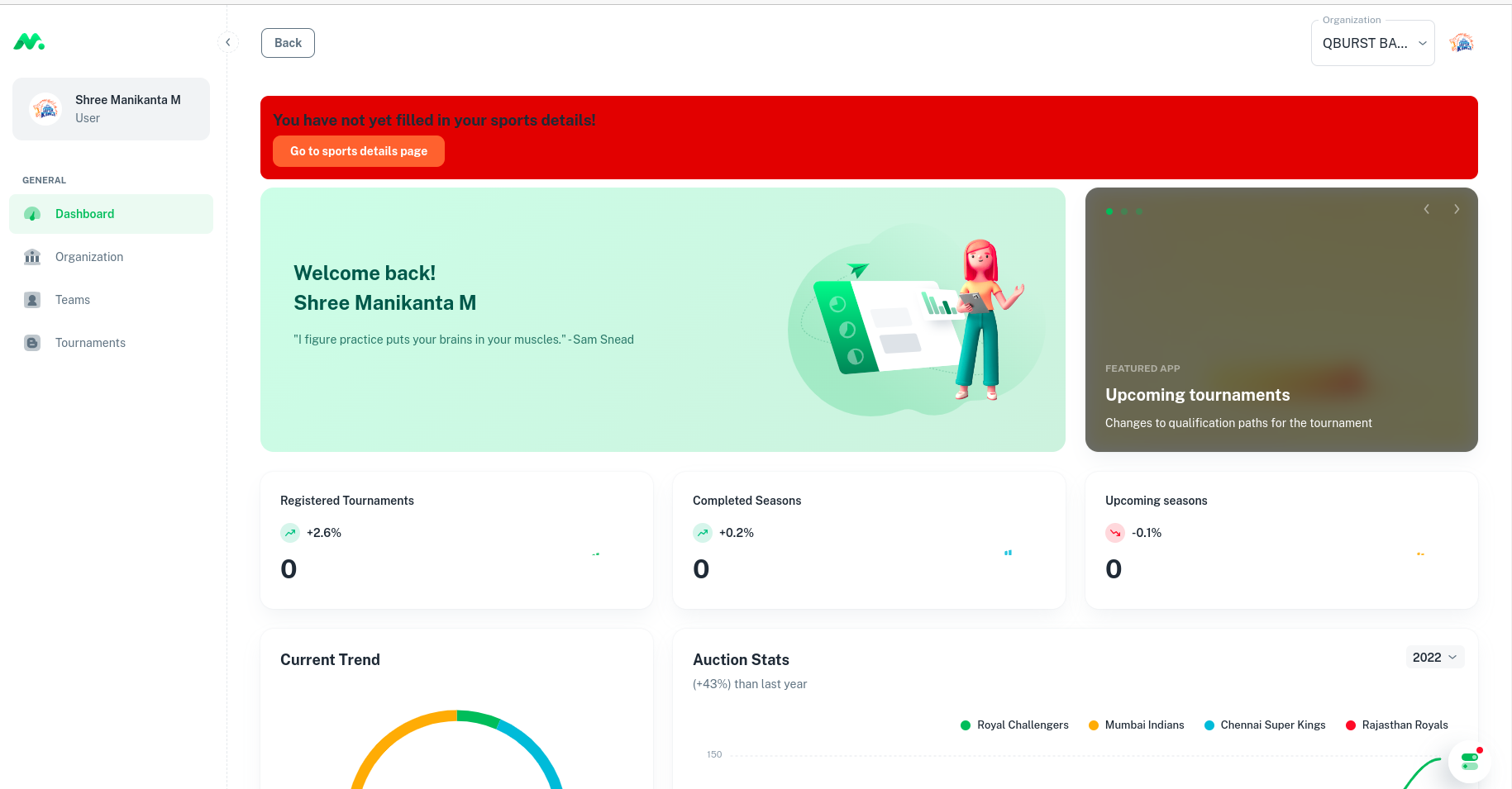Viewport: 1512px width, 789px height.
Task: Click '(+43%) than last year' text
Action: [x=750, y=684]
